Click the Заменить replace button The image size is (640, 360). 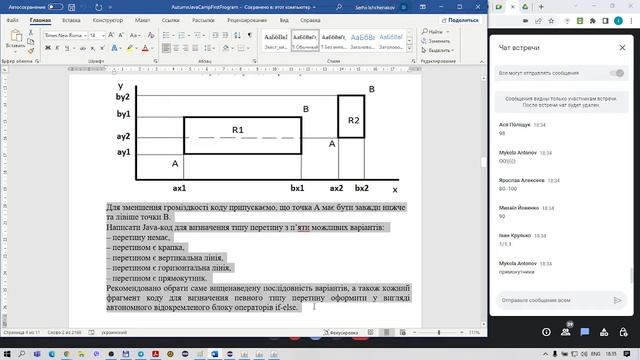(436, 41)
